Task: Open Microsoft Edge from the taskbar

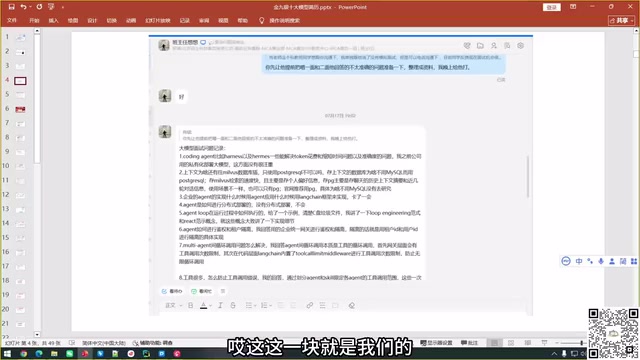Action: pyautogui.click(x=39, y=353)
